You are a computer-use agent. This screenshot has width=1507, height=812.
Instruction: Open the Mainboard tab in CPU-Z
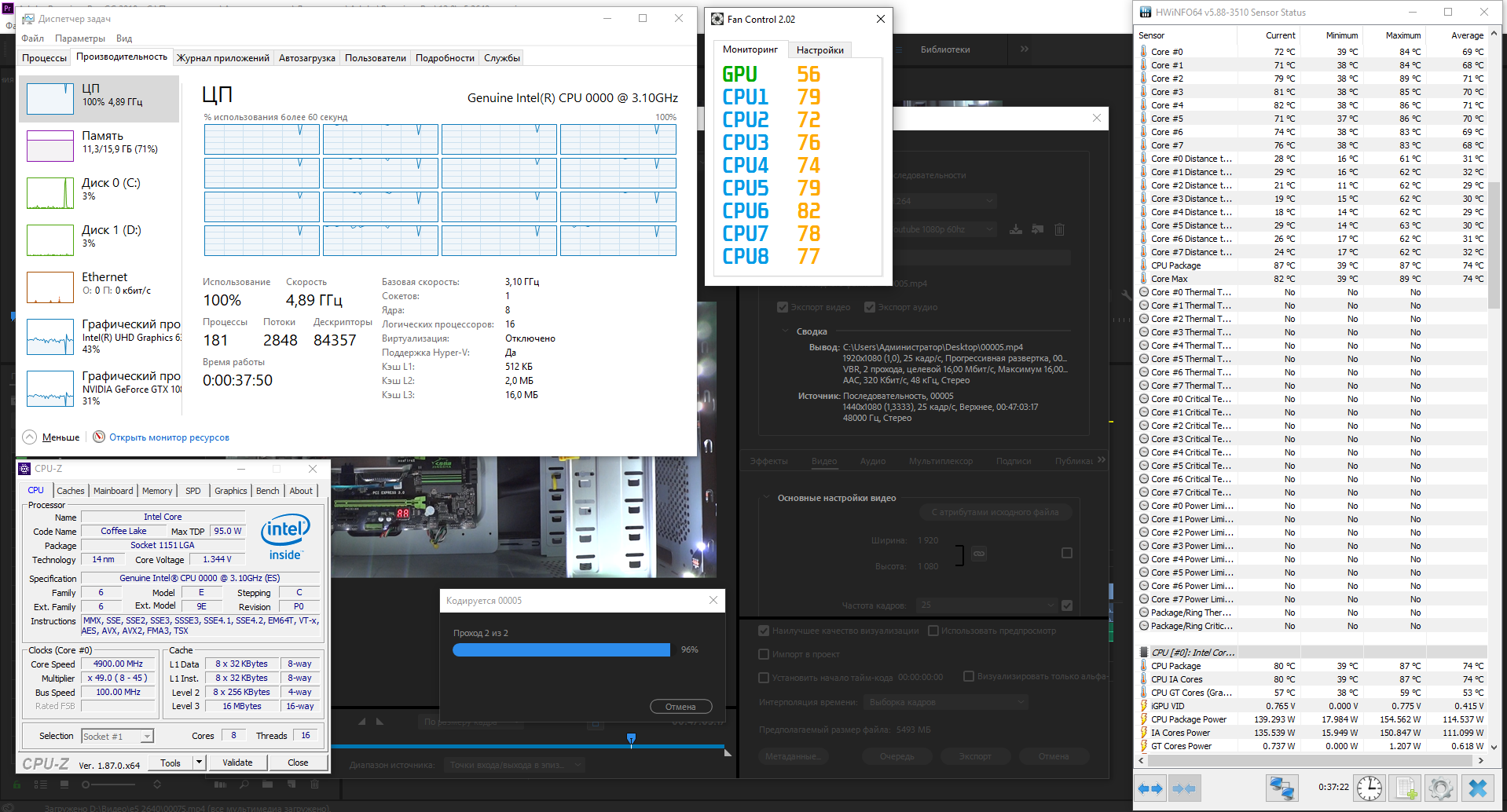click(113, 491)
